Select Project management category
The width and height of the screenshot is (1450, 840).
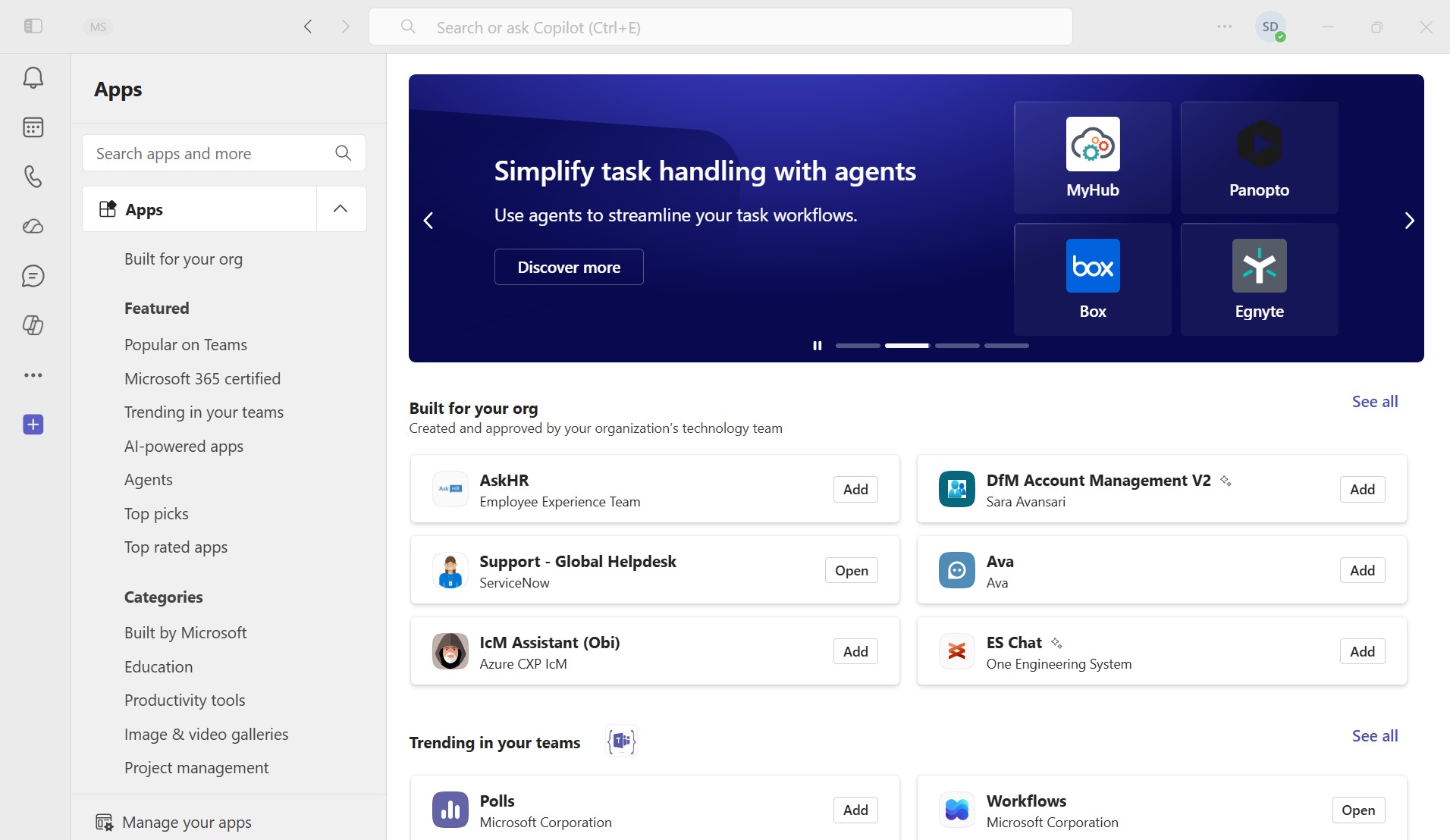click(x=196, y=768)
